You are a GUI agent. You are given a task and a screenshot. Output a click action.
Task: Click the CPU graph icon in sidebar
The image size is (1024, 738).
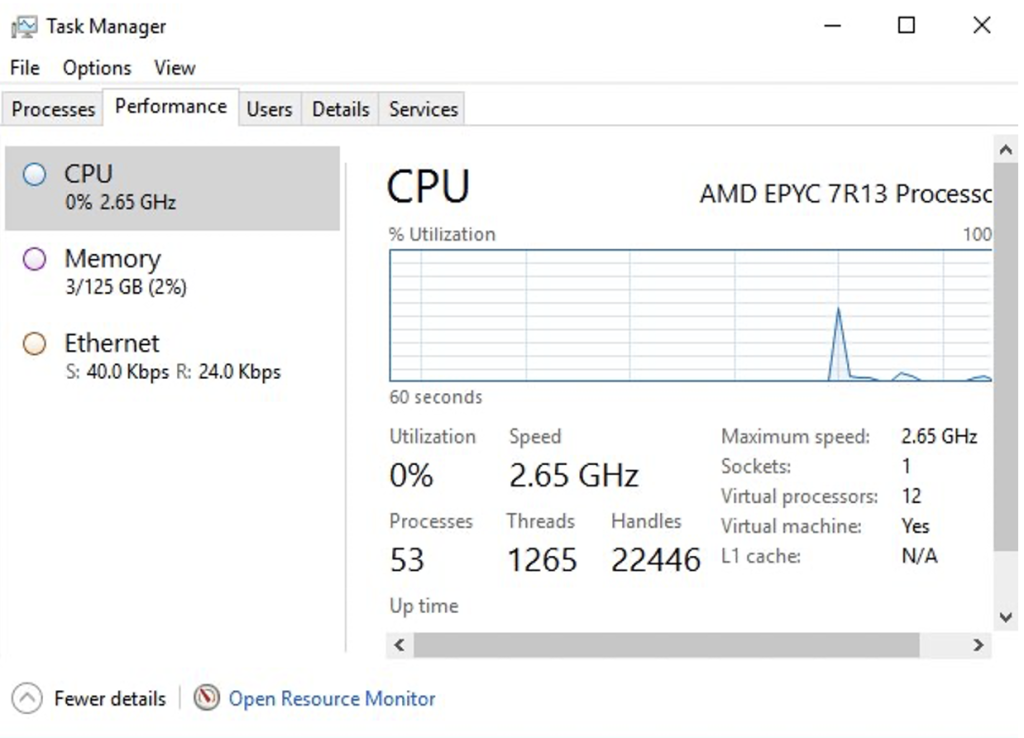coord(33,174)
